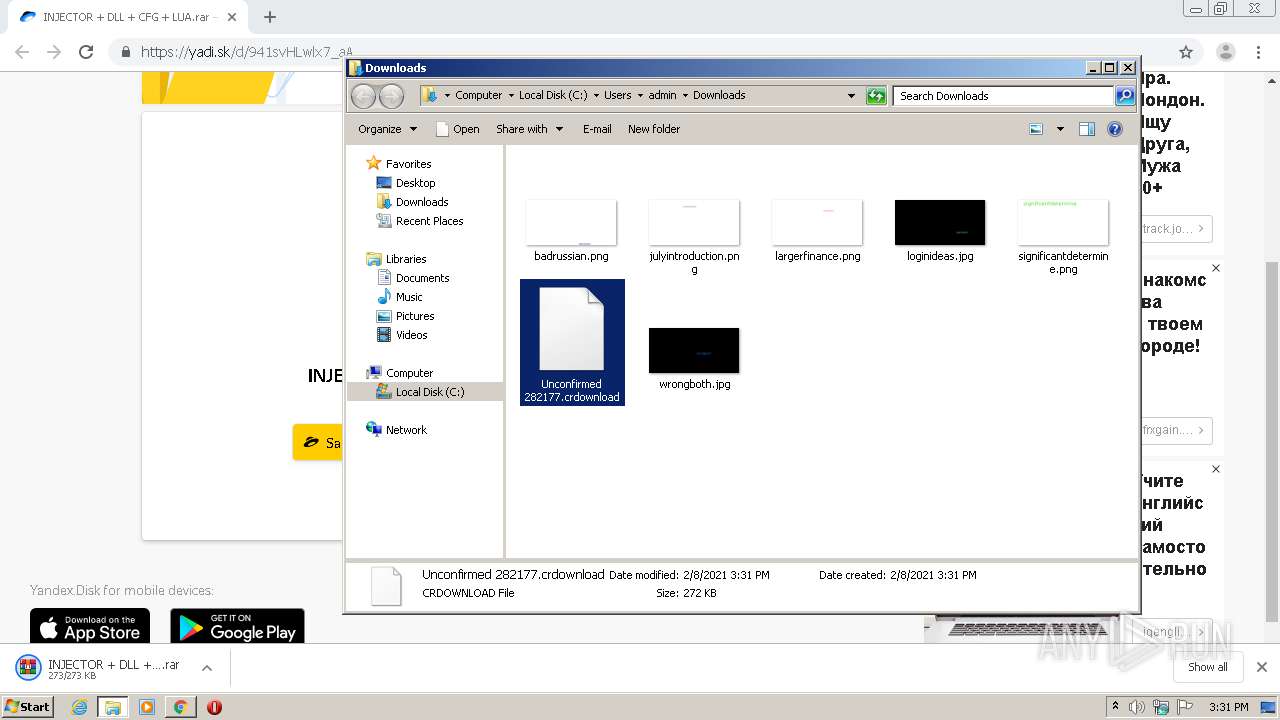The width and height of the screenshot is (1280, 720).
Task: Click the search magnifier in Downloads window
Action: point(1125,96)
